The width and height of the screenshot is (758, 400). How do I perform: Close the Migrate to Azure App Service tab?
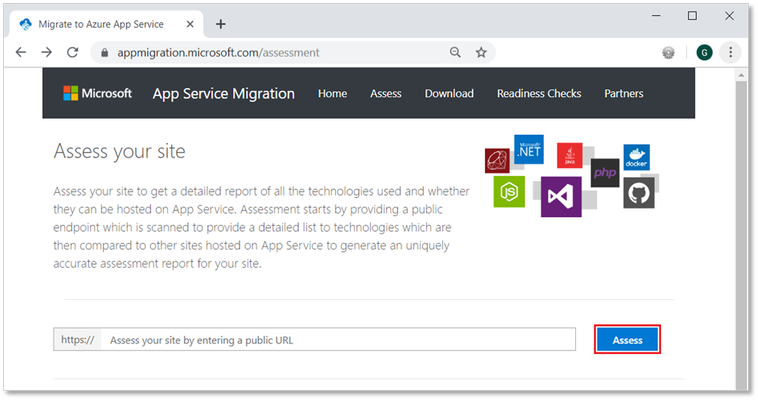(190, 24)
